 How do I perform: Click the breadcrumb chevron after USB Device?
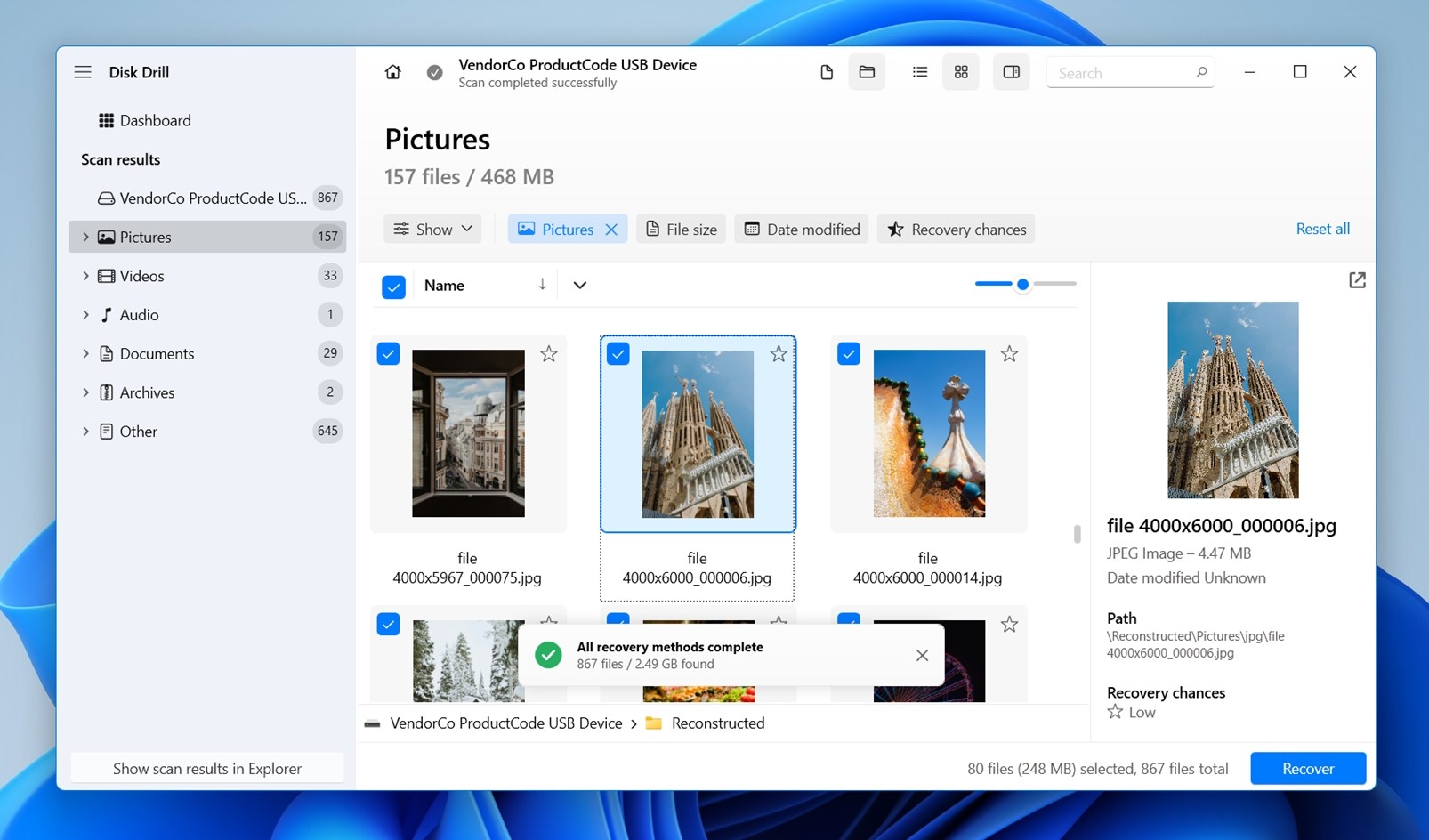point(634,723)
